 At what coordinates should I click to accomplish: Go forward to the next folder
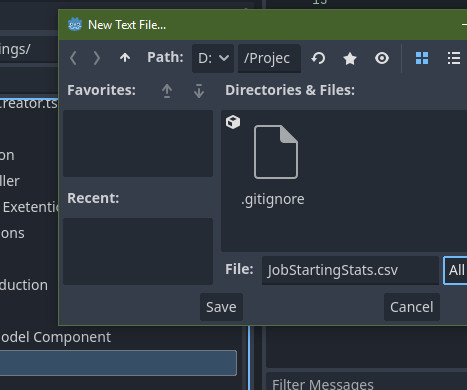coord(97,58)
